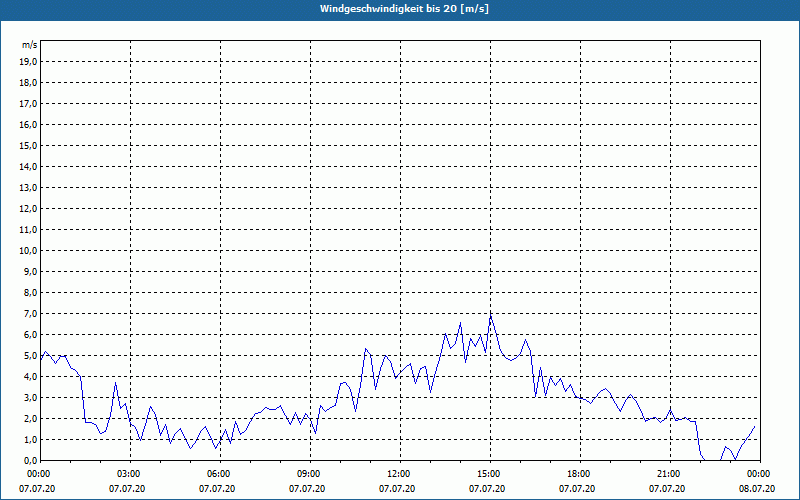Select the 10,0 y-axis label

29,251
